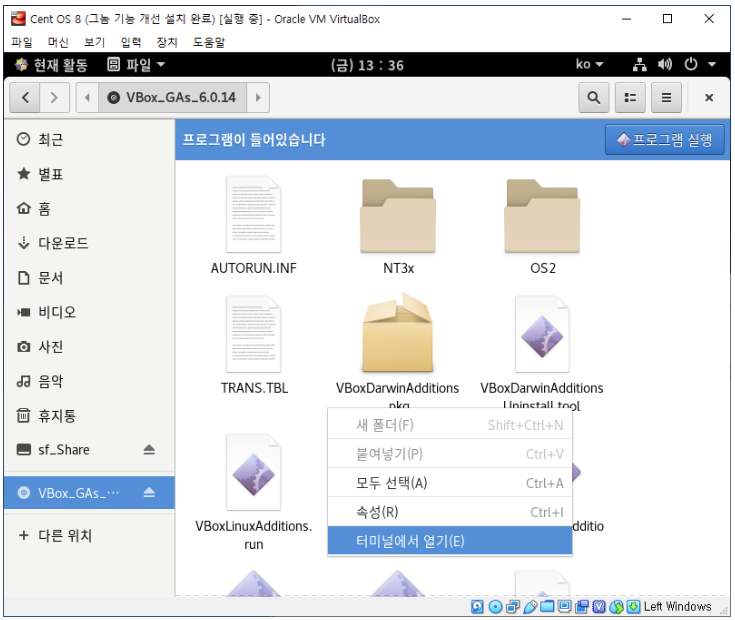Viewport: 735px width, 620px height.
Task: Eject the sf_Share volume
Action: (149, 450)
